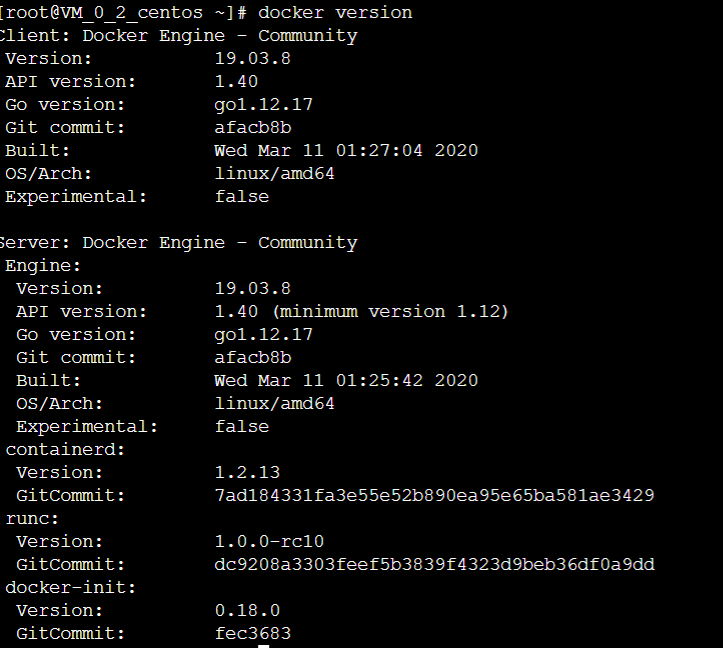Click the root@VM_0_2_centos shell prompt
The width and height of the screenshot is (723, 648).
(x=125, y=13)
